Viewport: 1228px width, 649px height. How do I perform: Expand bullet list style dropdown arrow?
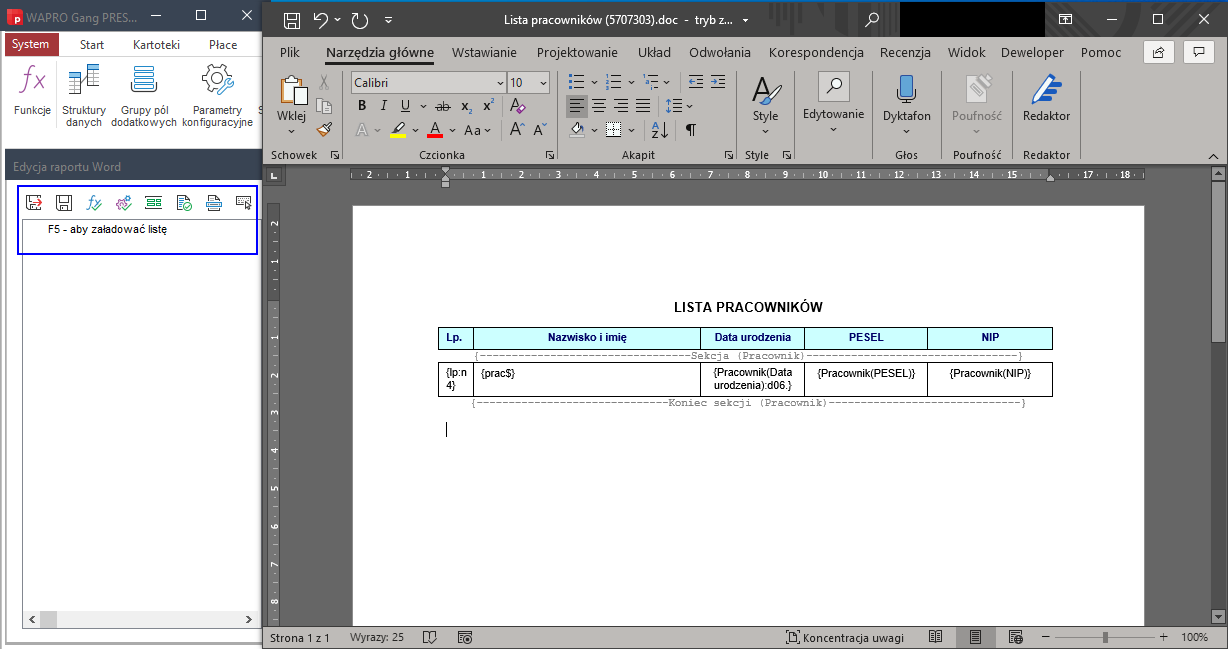coord(594,82)
